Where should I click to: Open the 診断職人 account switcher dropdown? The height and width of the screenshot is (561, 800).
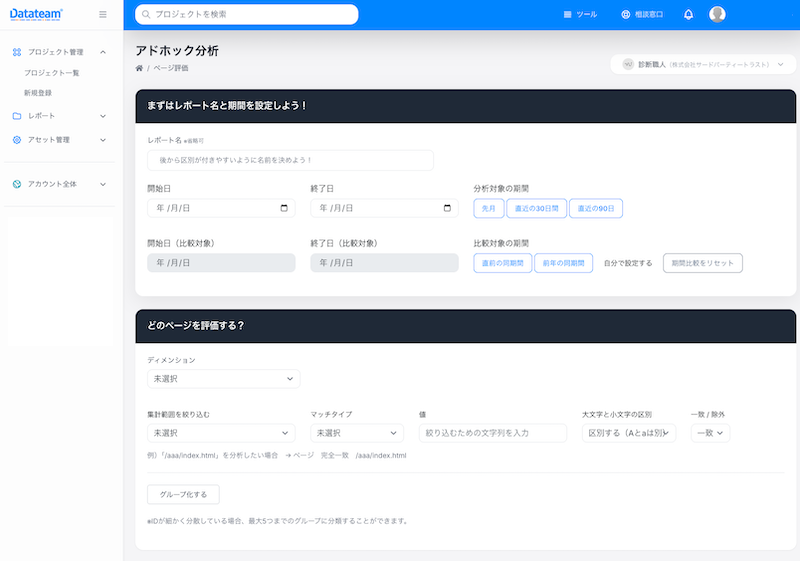[703, 64]
